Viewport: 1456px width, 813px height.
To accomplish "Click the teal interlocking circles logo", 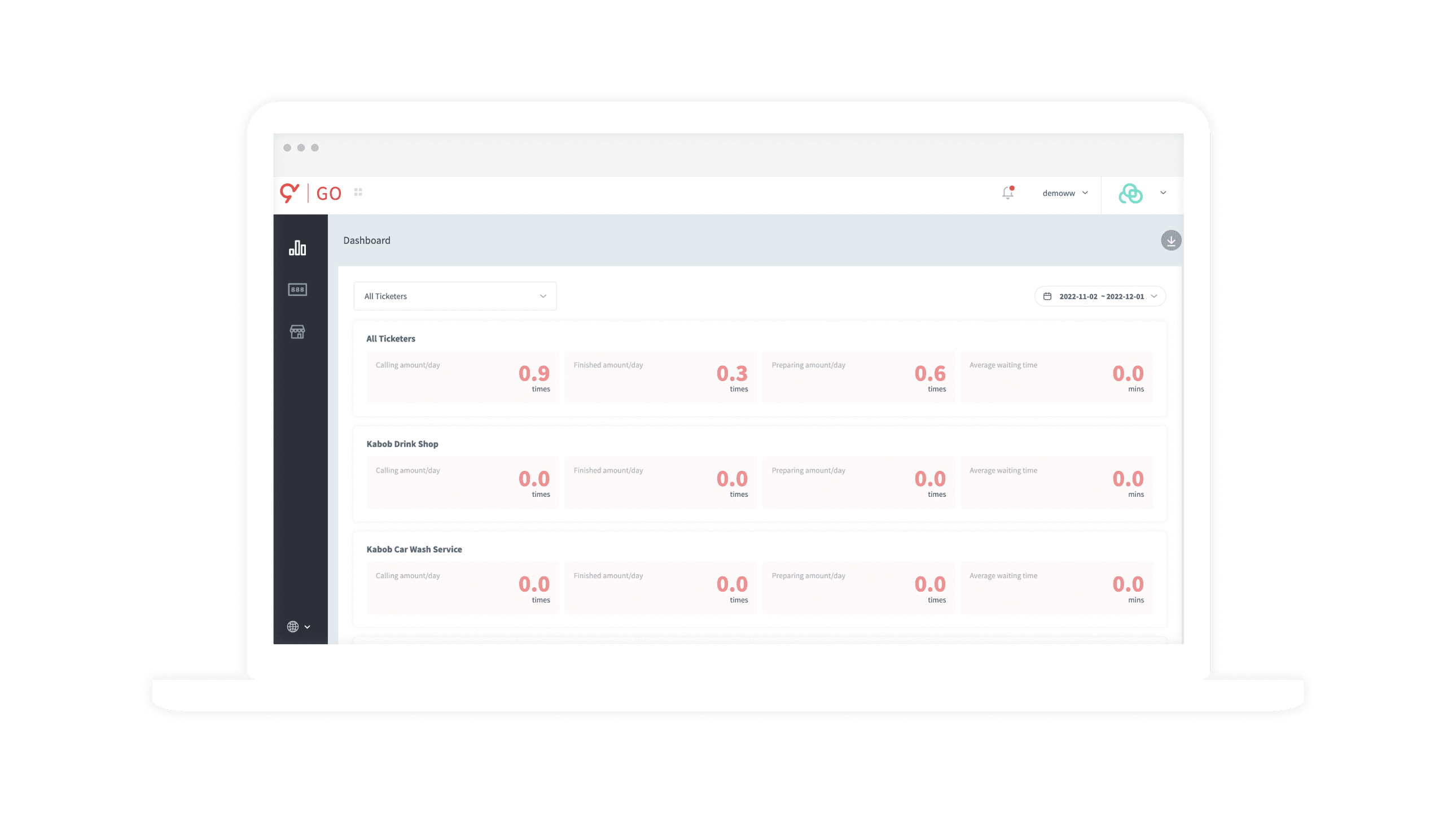I will tap(1130, 193).
